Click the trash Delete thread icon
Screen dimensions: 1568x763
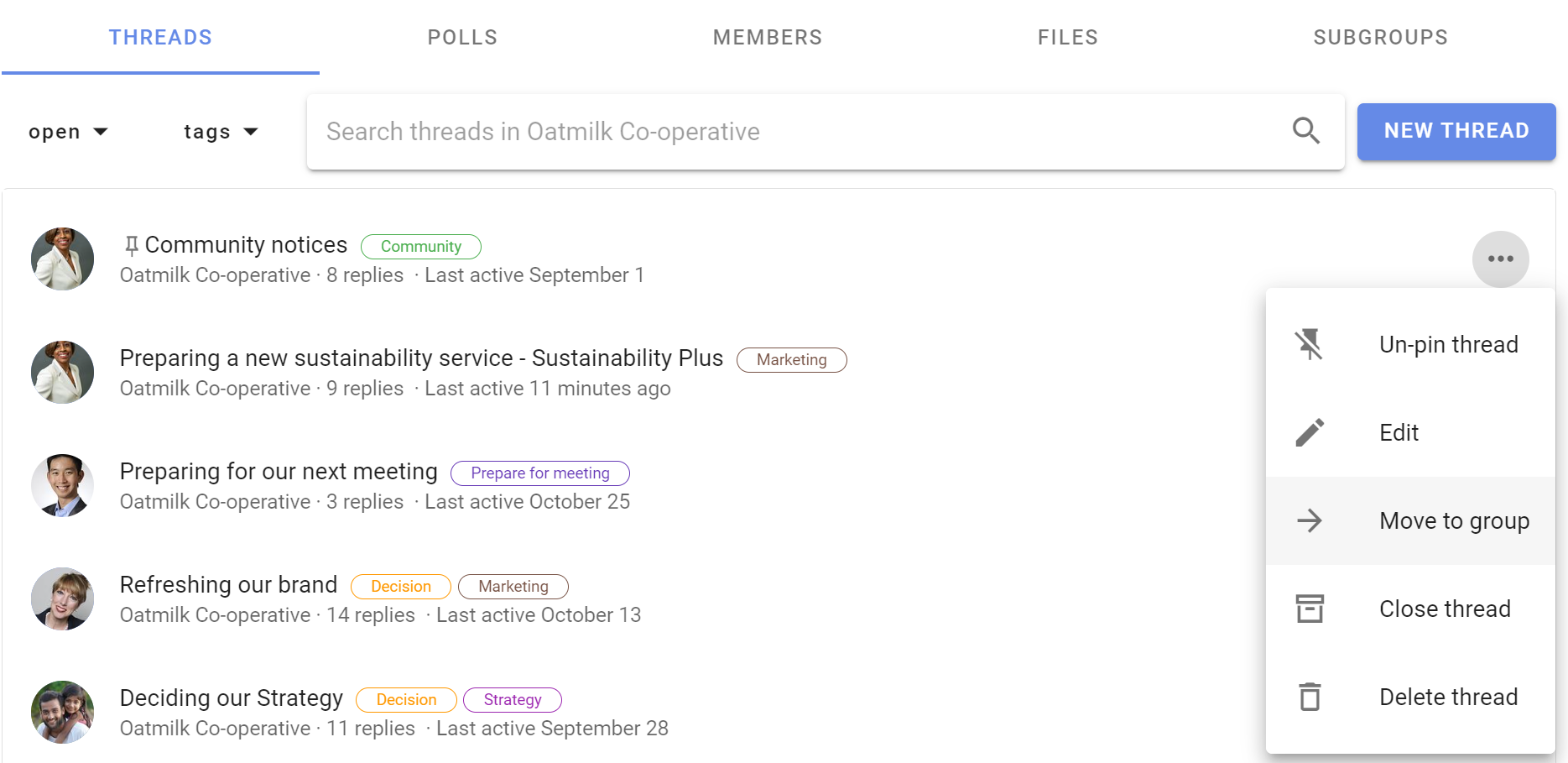[x=1310, y=697]
